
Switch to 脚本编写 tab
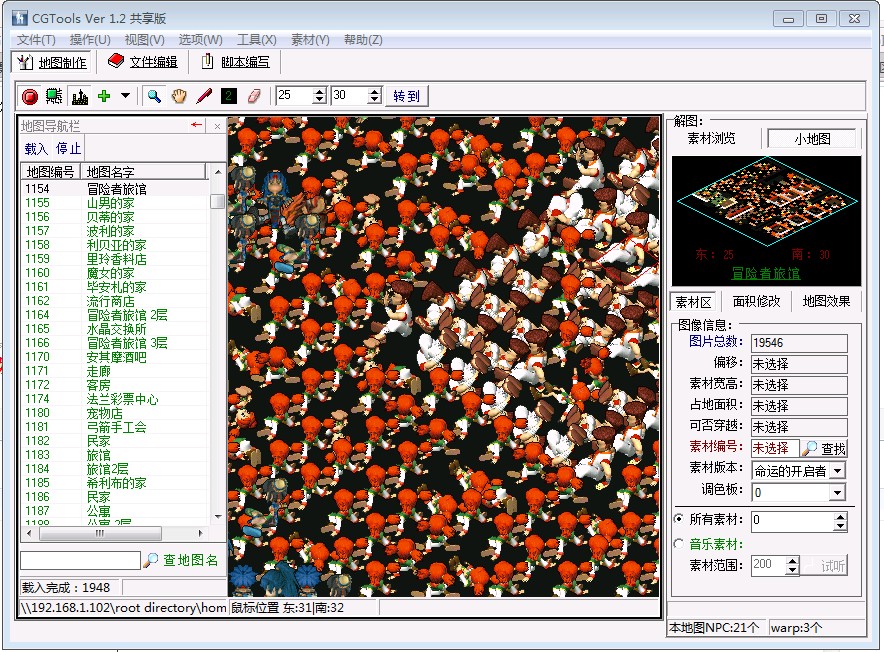tap(236, 61)
